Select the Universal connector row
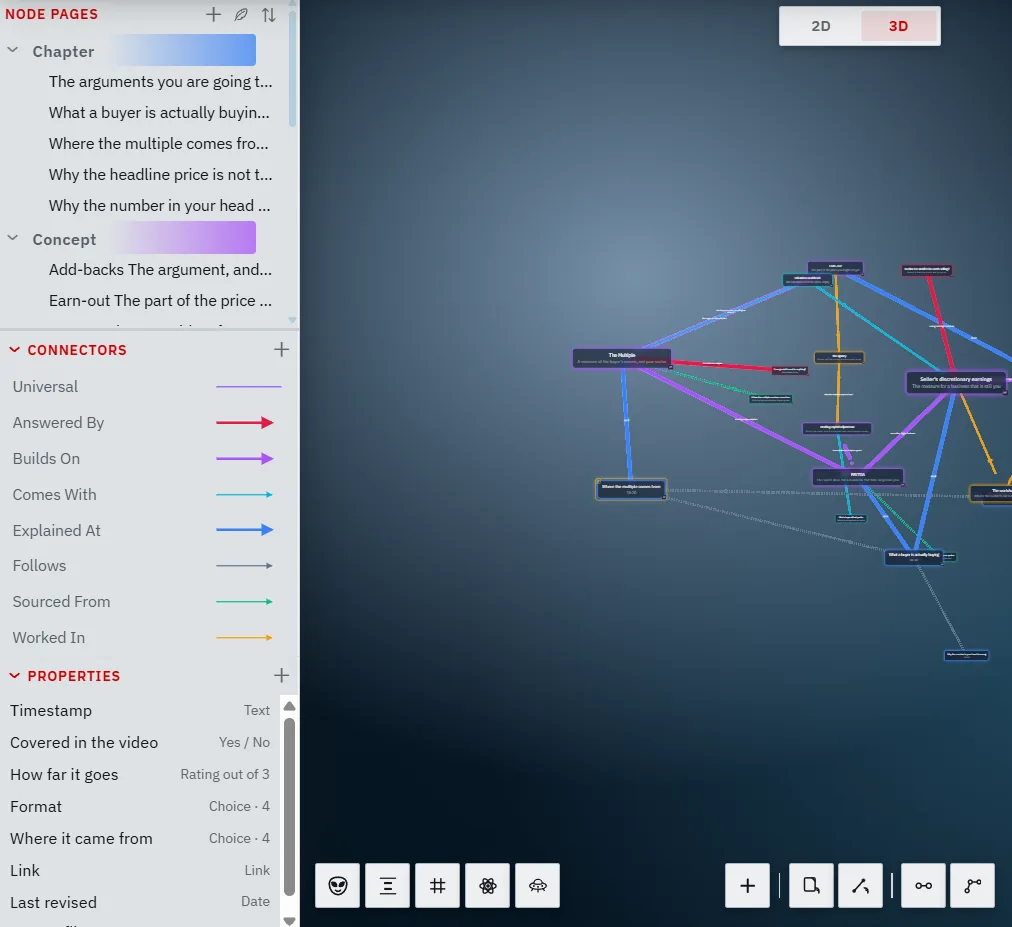The image size is (1012, 927). (147, 387)
